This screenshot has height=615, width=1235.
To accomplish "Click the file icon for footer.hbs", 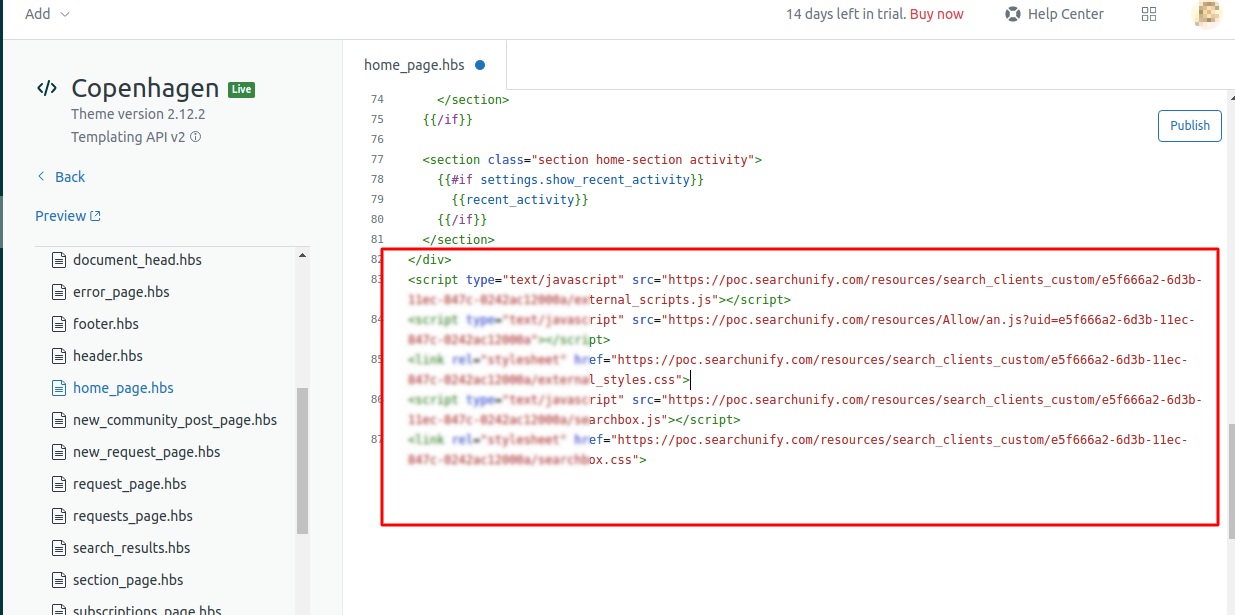I will tap(58, 324).
